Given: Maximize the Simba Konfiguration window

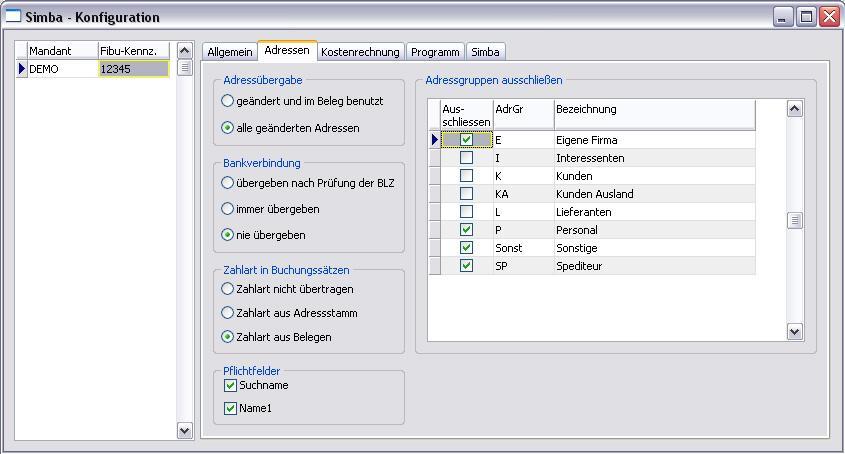Looking at the screenshot, I should 807,17.
